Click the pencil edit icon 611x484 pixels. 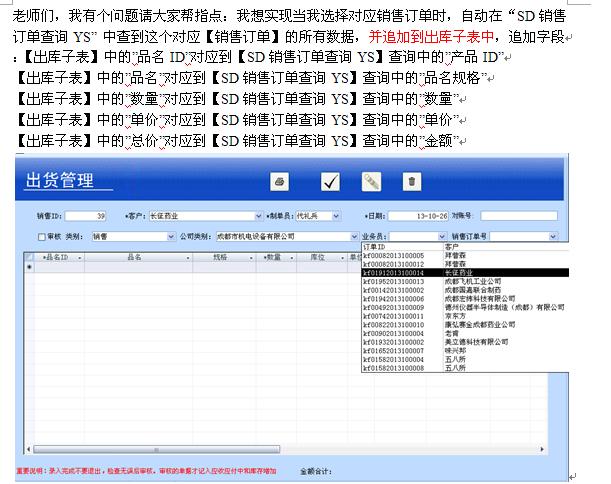click(371, 181)
